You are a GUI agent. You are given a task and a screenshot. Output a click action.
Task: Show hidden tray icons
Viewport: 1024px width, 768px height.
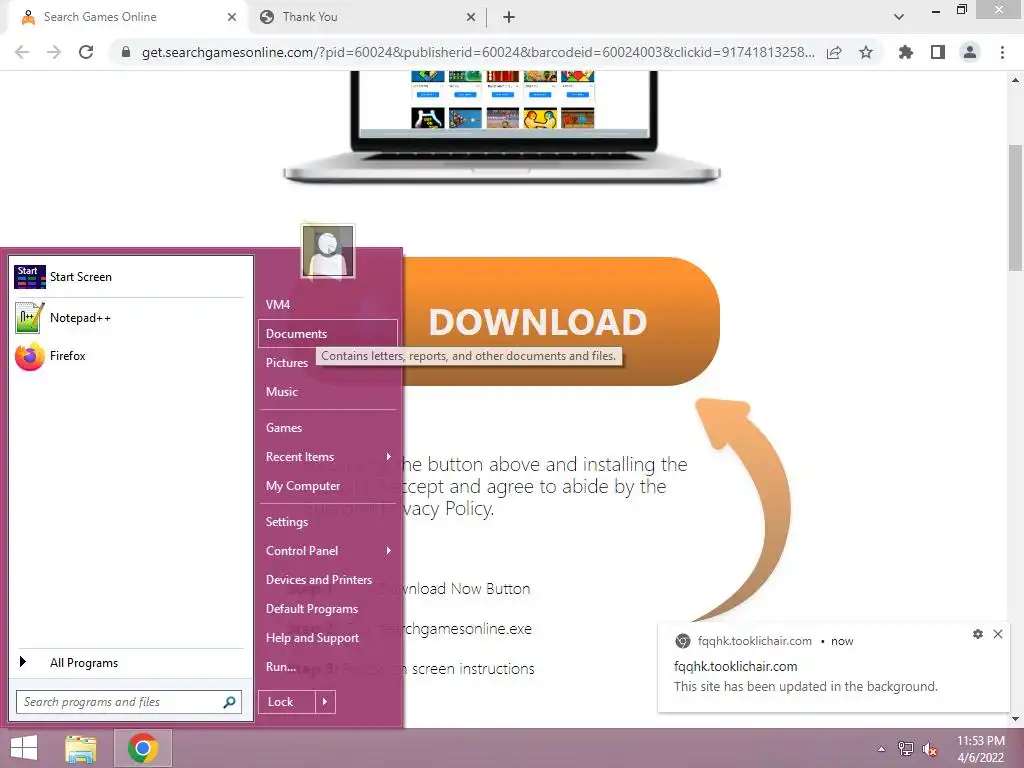pyautogui.click(x=882, y=749)
